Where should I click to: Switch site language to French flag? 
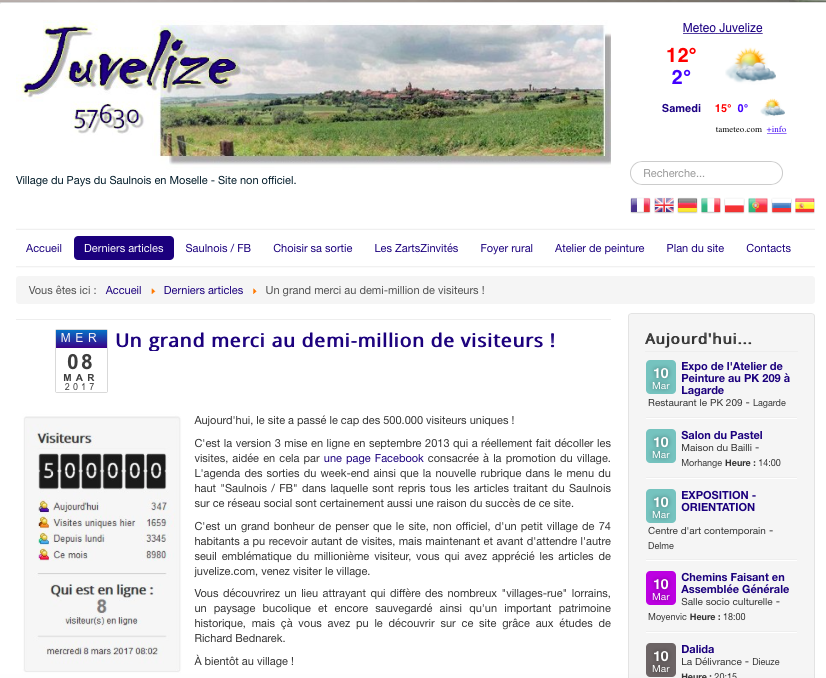coord(640,205)
